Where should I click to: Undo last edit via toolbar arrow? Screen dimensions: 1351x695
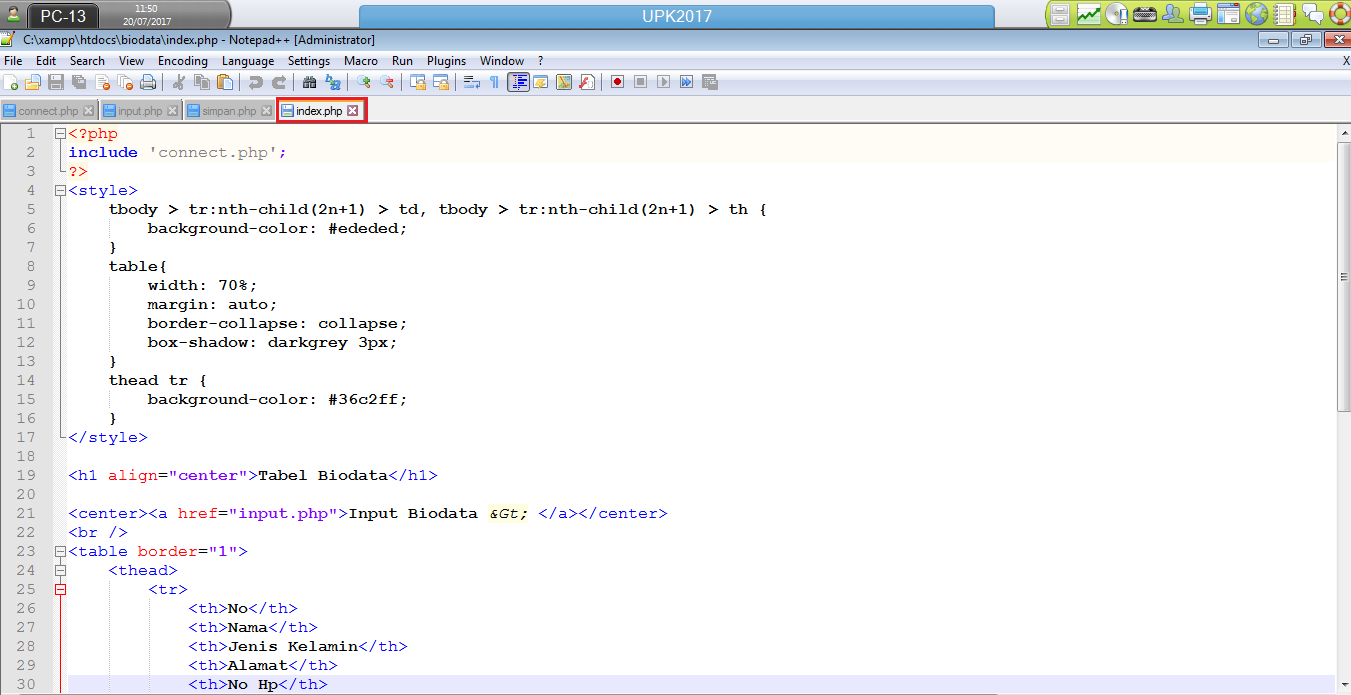point(255,82)
